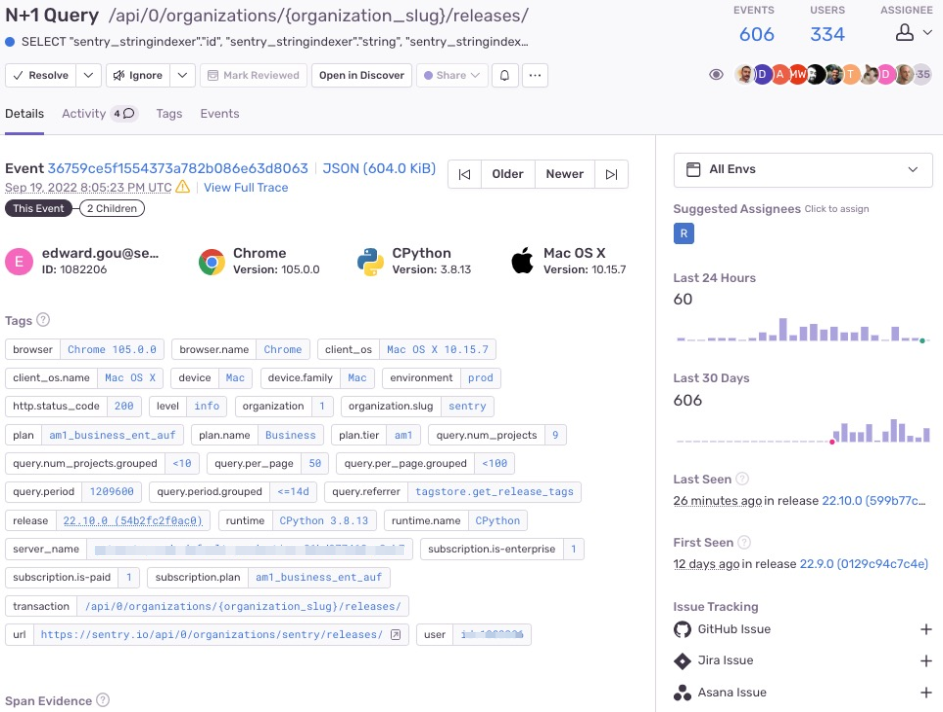
Task: Open first seen release 22.9.0 link
Action: 863,564
